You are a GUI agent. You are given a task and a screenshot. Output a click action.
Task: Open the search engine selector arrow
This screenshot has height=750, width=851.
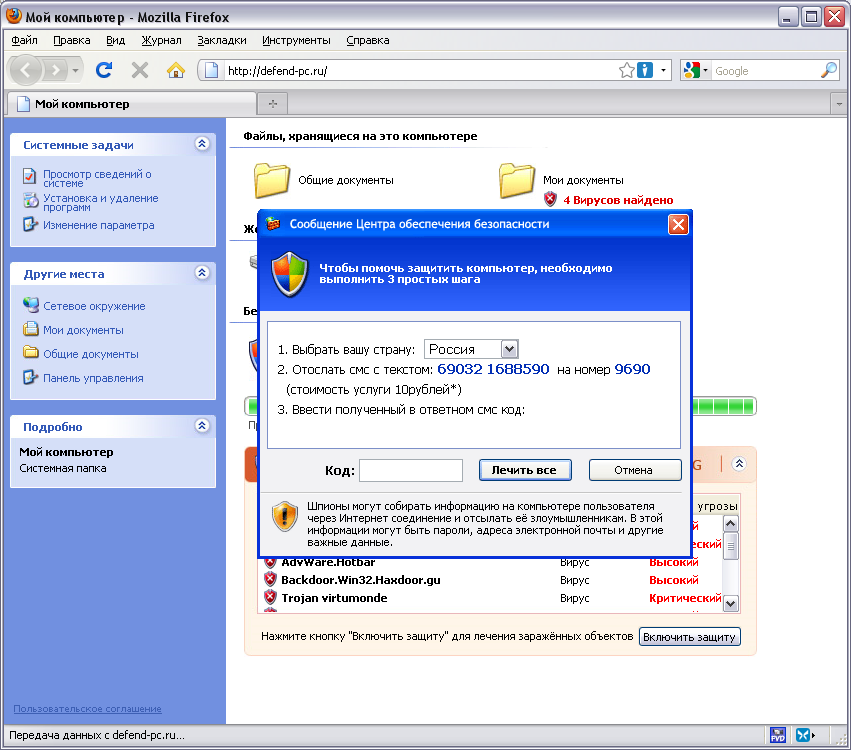pos(705,71)
